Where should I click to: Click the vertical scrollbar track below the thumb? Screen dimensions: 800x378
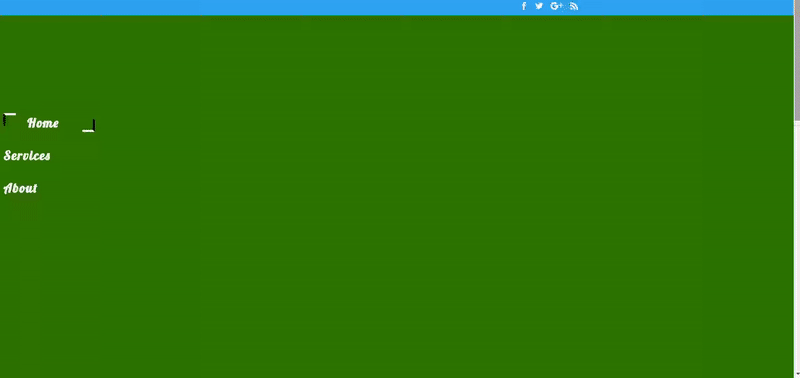797,245
